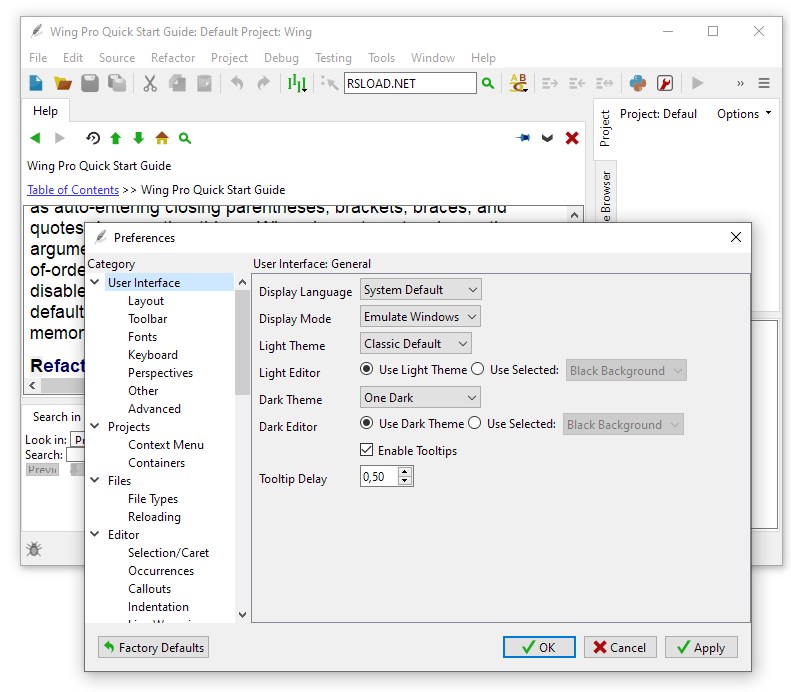The width and height of the screenshot is (791, 692).
Task: Click the green back arrow in Help
Action: [35, 138]
